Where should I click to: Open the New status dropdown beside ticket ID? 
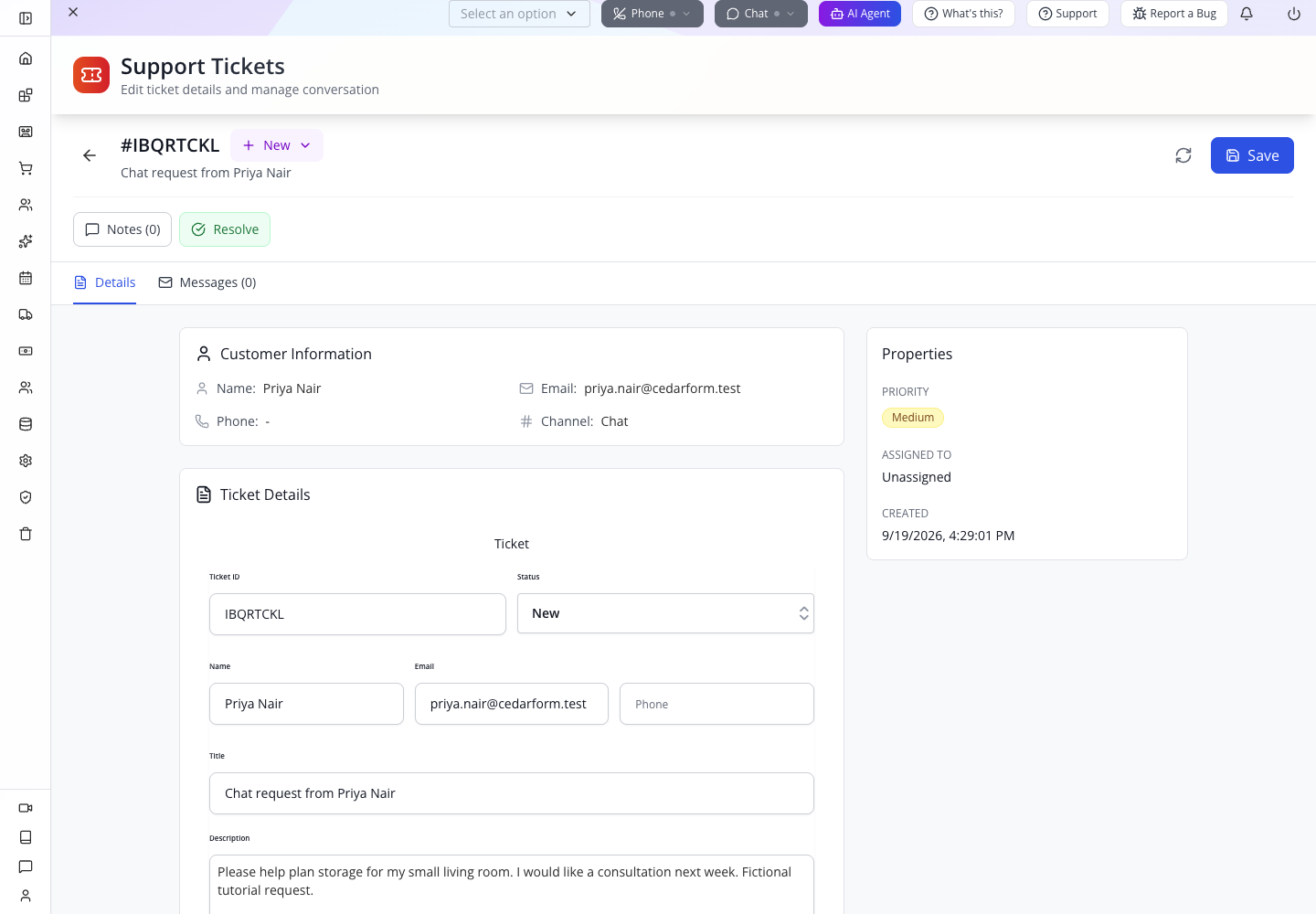(x=277, y=145)
